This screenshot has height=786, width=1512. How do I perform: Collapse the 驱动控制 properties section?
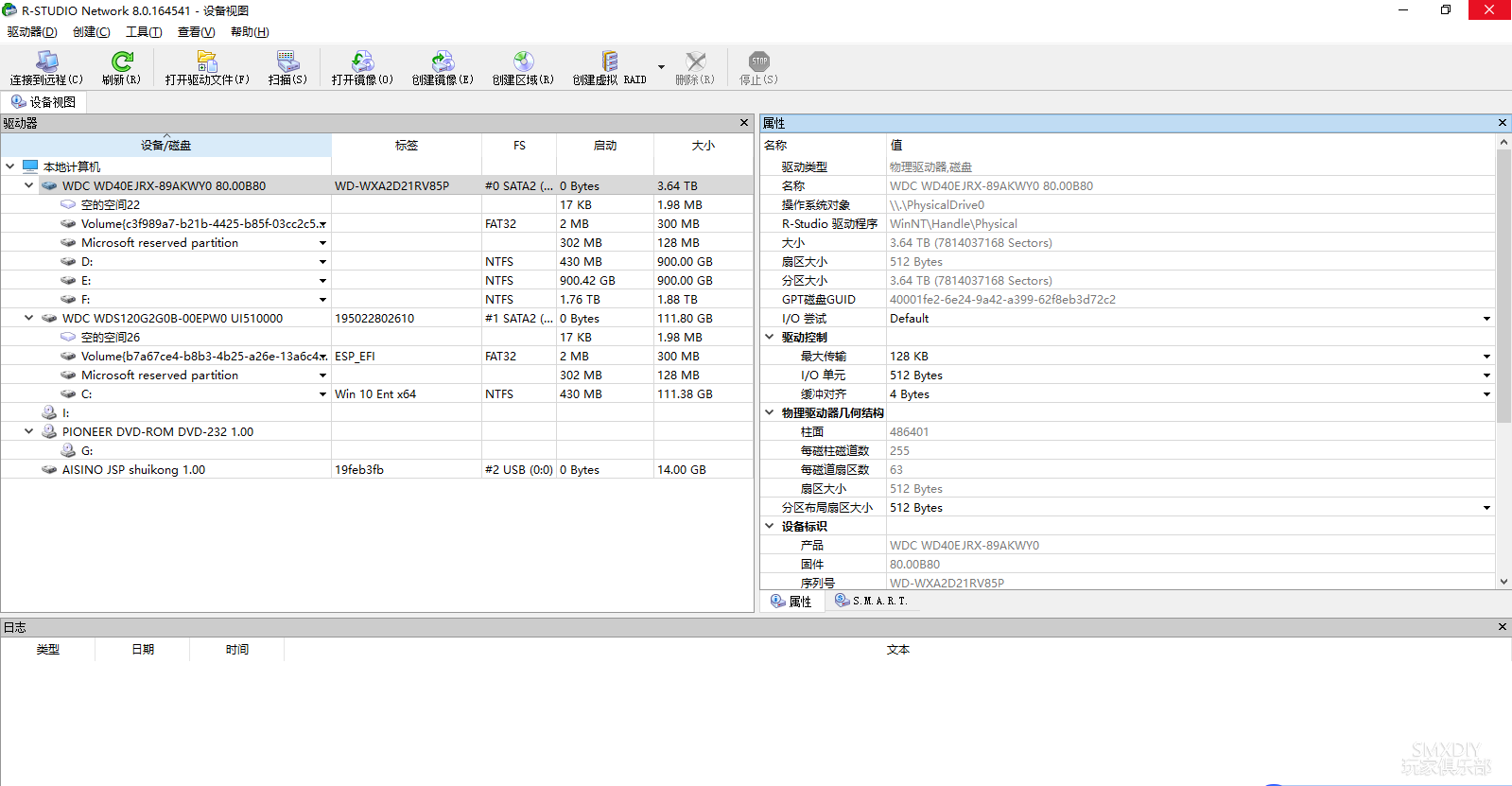770,337
